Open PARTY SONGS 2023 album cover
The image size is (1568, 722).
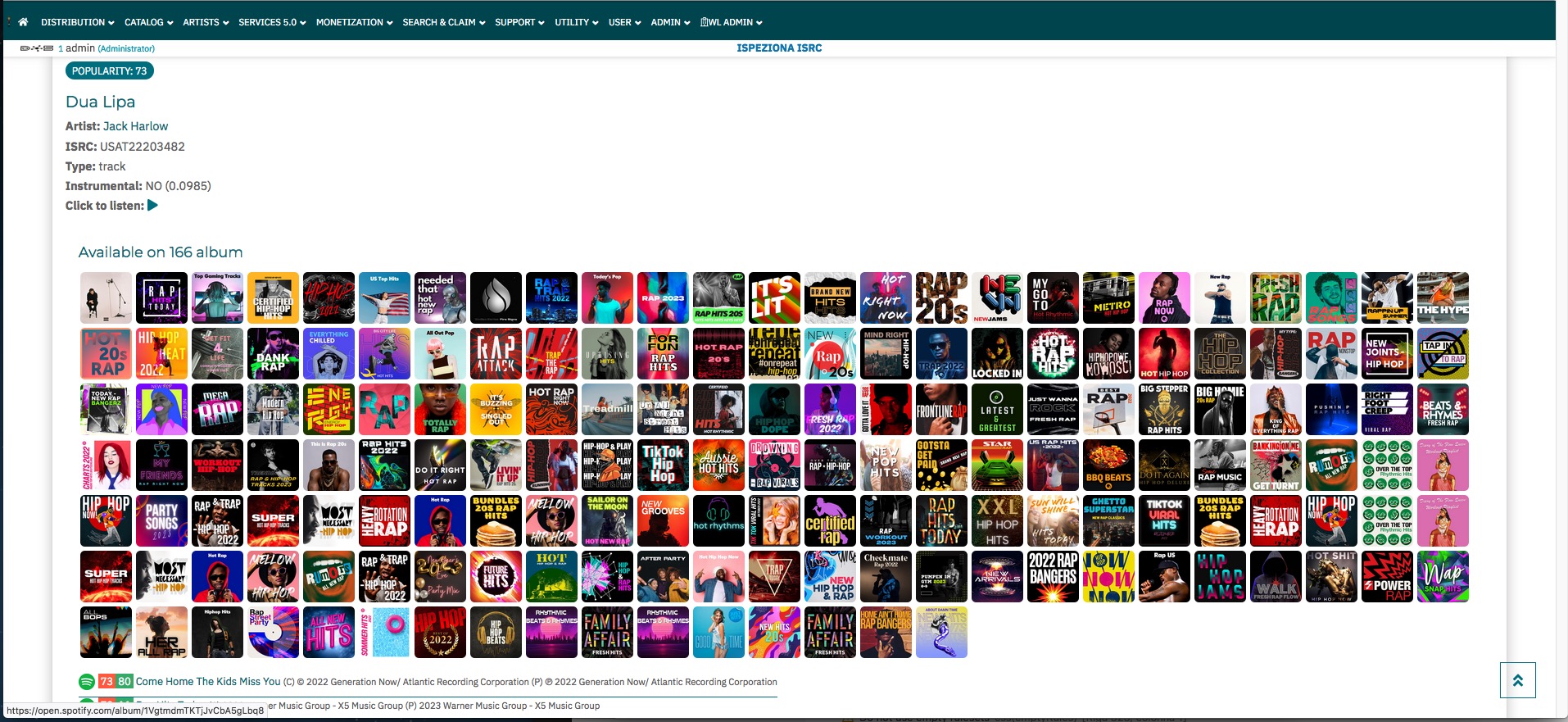pos(161,520)
